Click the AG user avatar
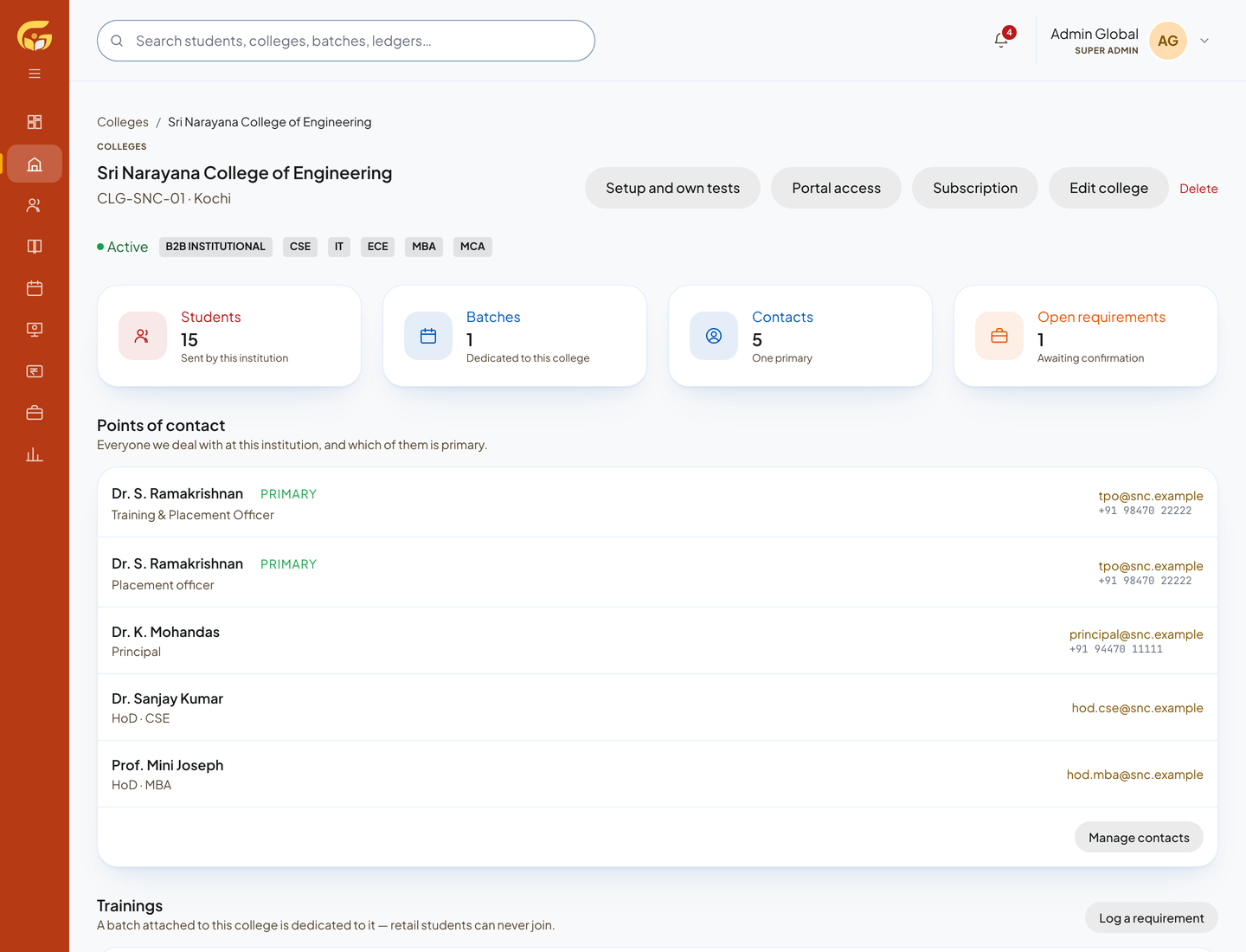 point(1167,41)
